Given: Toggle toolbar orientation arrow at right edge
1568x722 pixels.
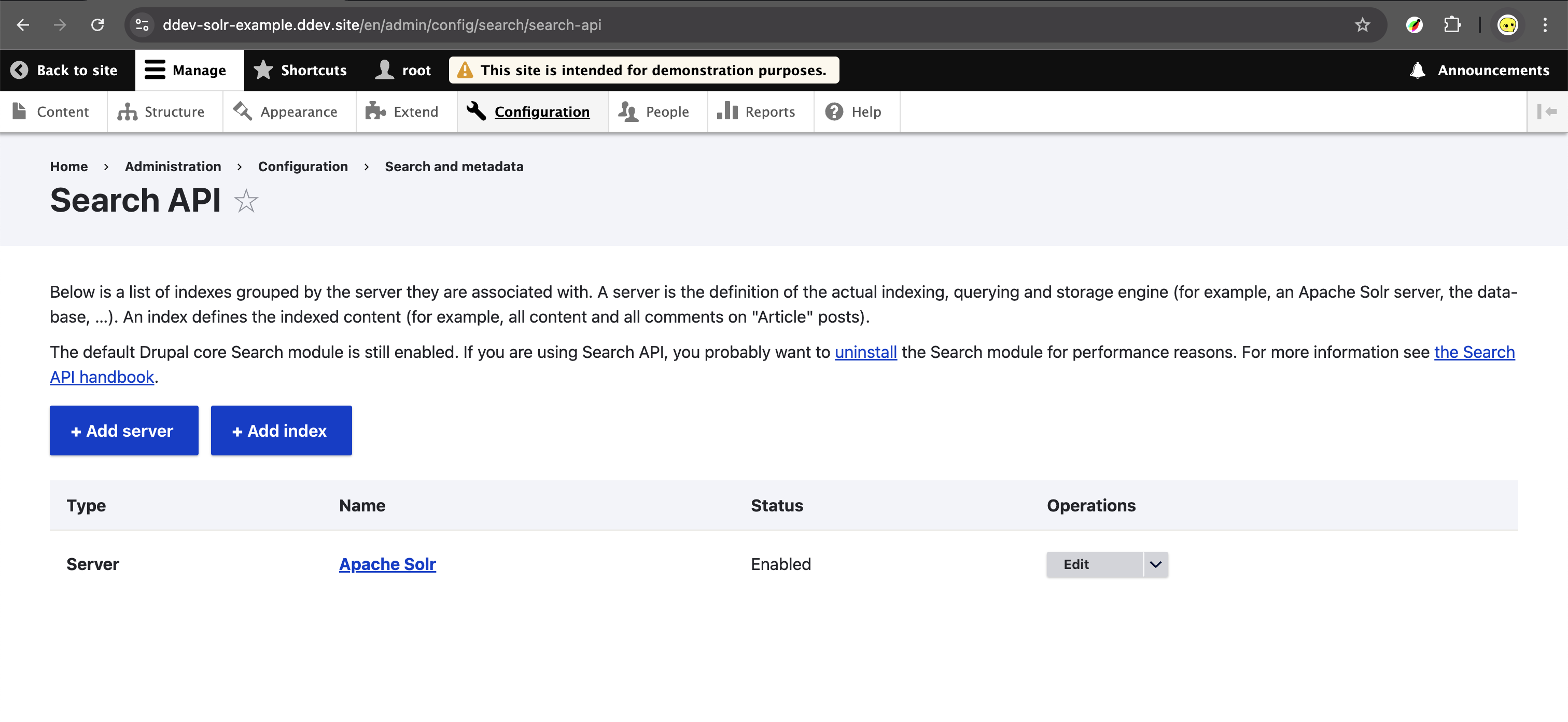Looking at the screenshot, I should tap(1547, 112).
